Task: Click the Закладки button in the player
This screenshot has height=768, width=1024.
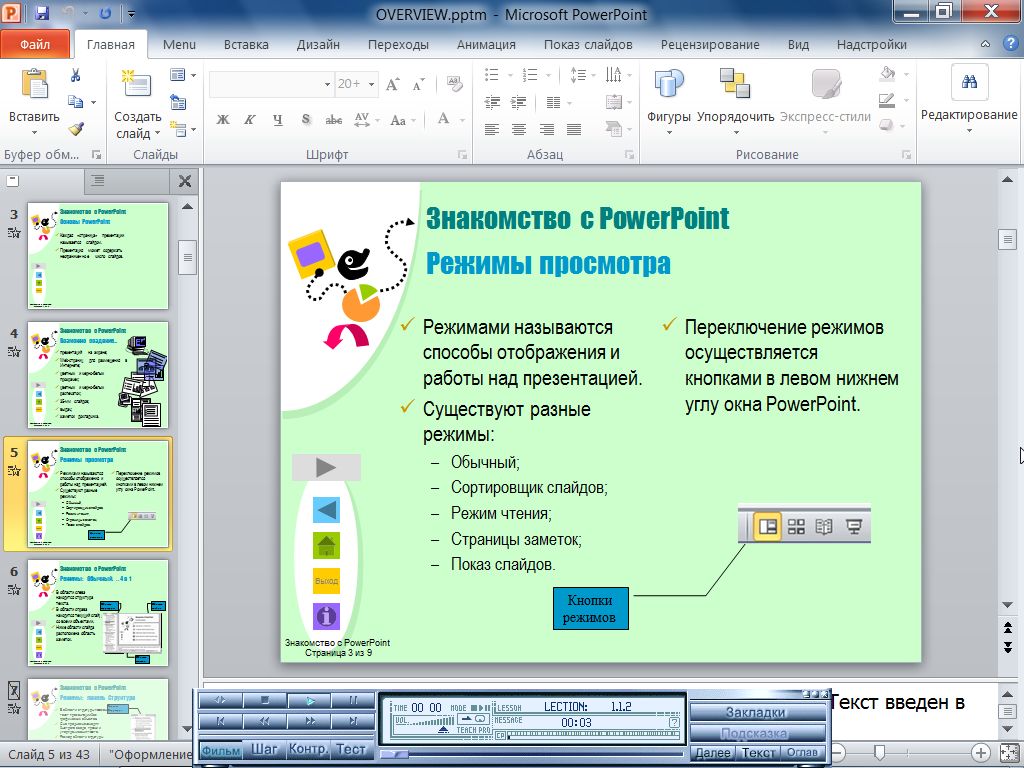Action: tap(756, 712)
